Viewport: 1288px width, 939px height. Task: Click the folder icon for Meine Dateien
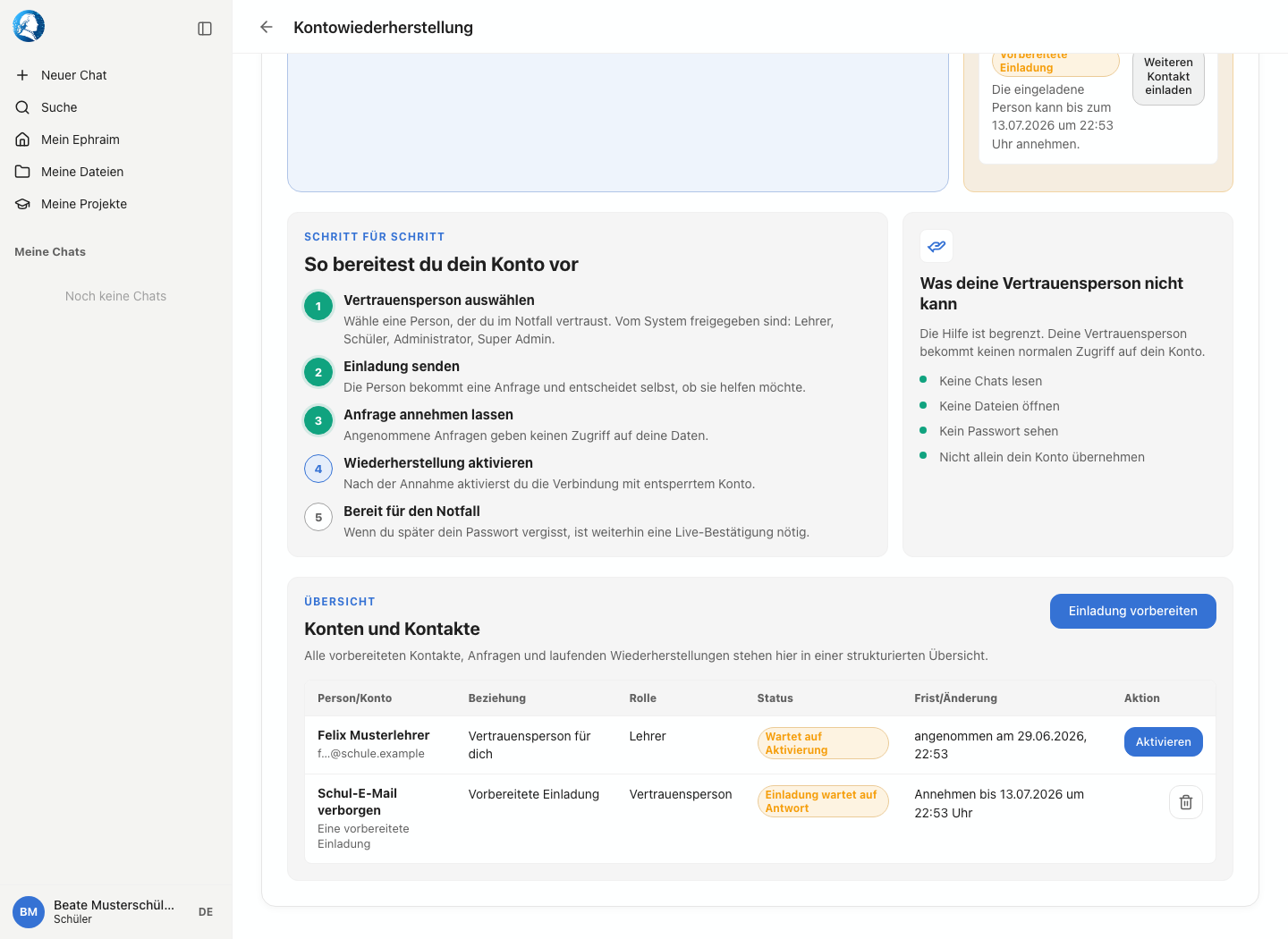(x=22, y=172)
